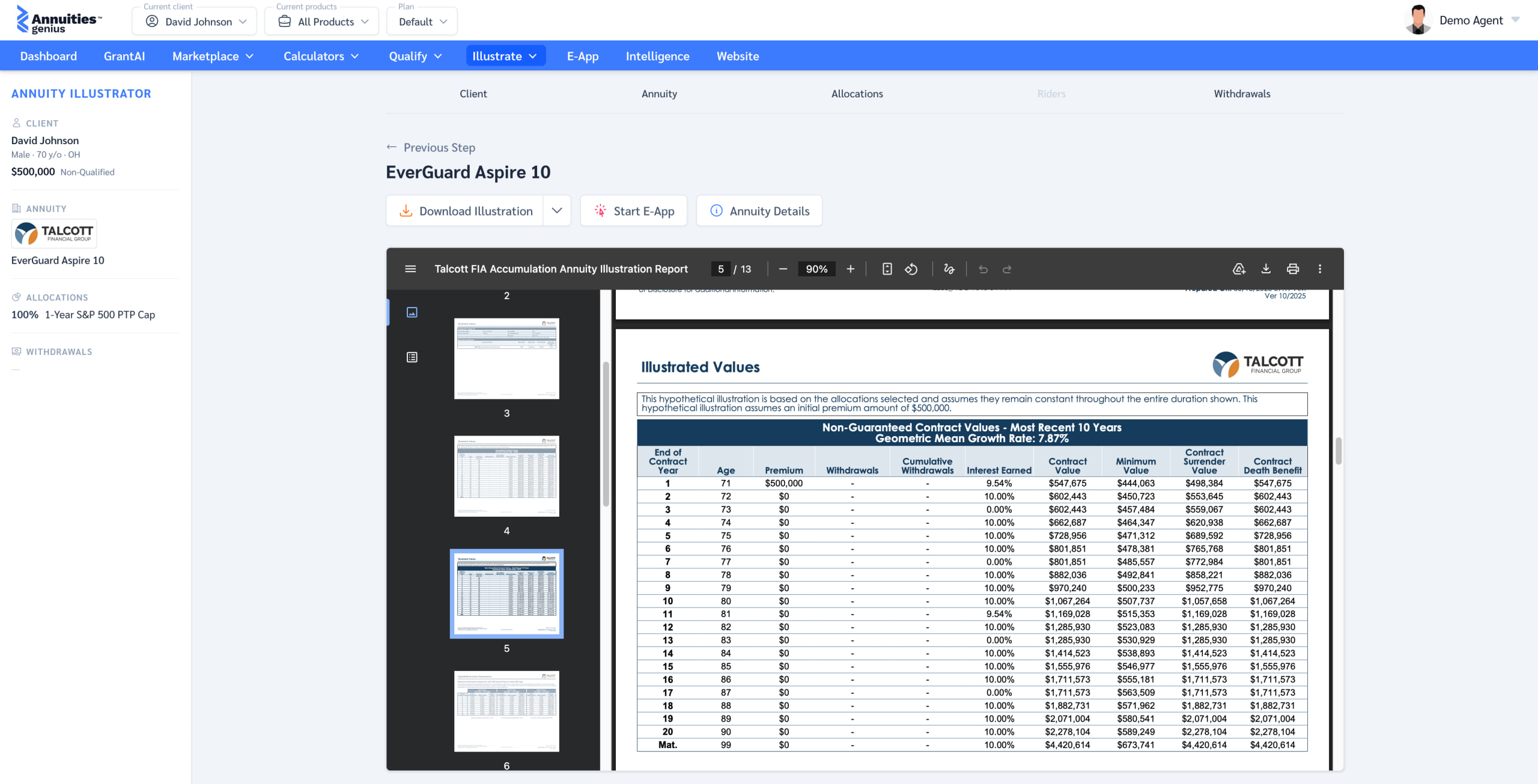1538x784 pixels.
Task: Open the Current client David Johnson dropdown
Action: point(195,21)
